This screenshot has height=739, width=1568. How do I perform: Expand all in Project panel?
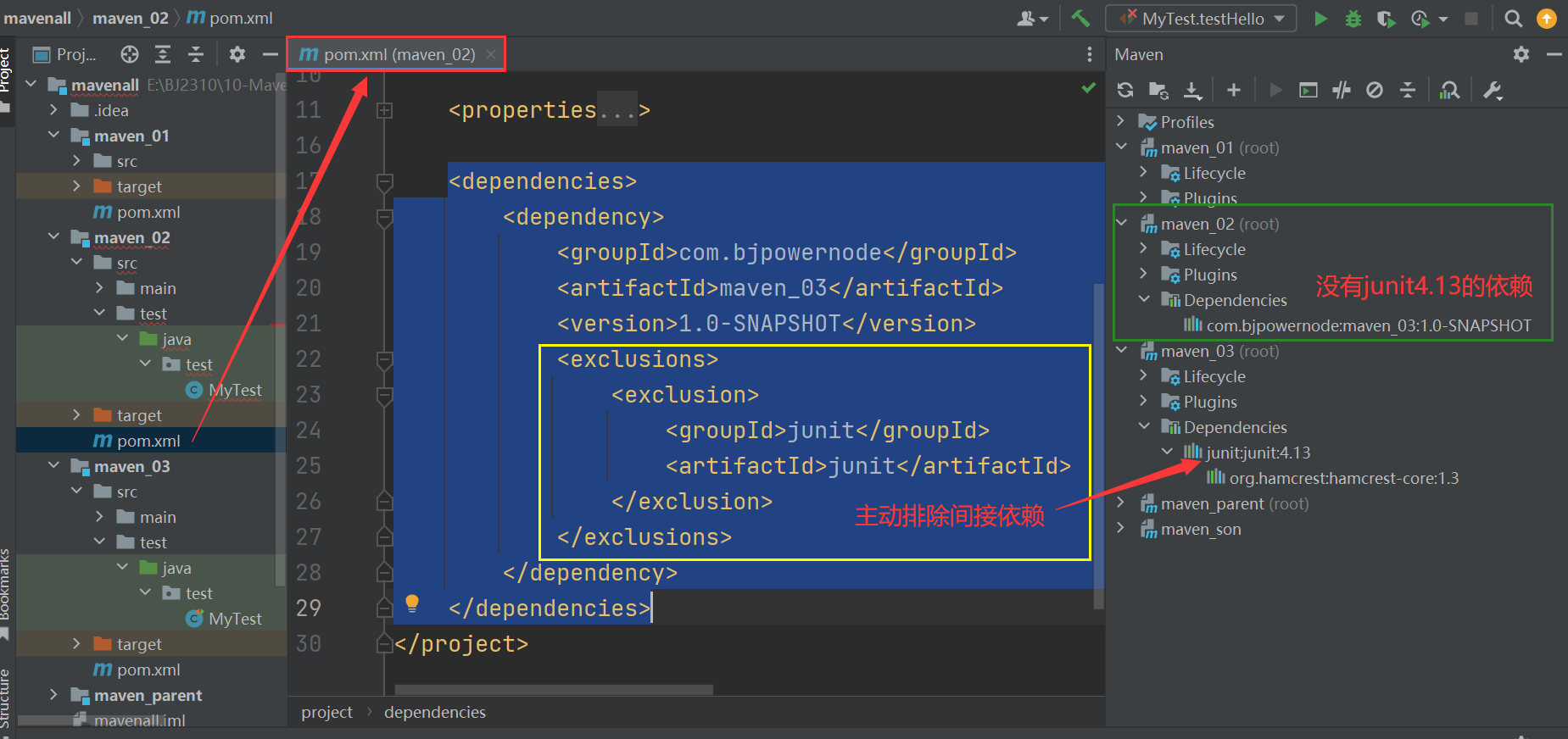pyautogui.click(x=163, y=54)
